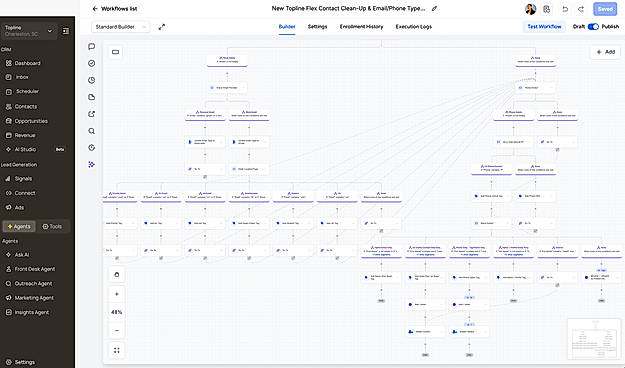Edit workflow name with pencil icon
The width and height of the screenshot is (625, 368).
click(434, 8)
